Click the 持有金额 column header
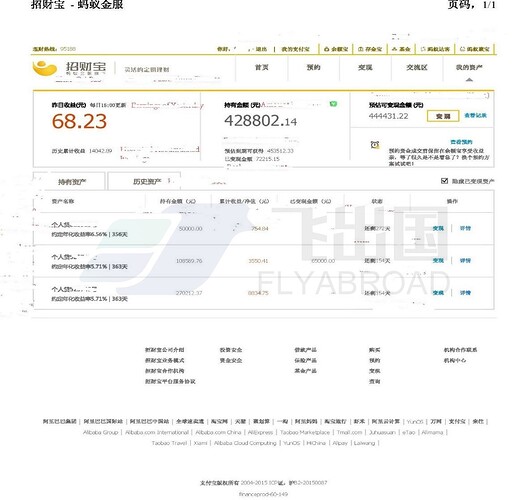Screen dimensions: 529x500 177,201
